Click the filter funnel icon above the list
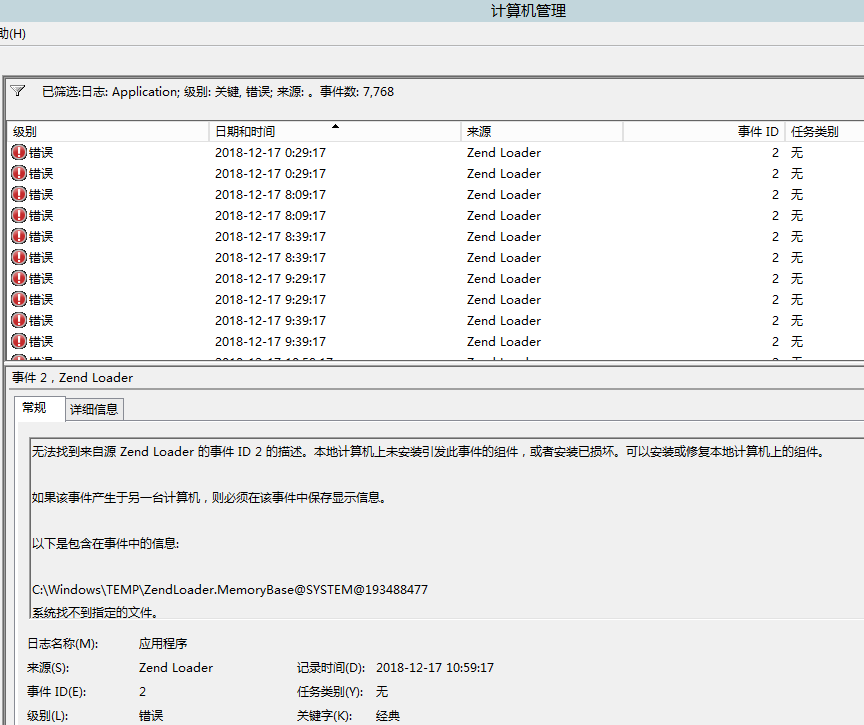The image size is (864, 725). 18,91
